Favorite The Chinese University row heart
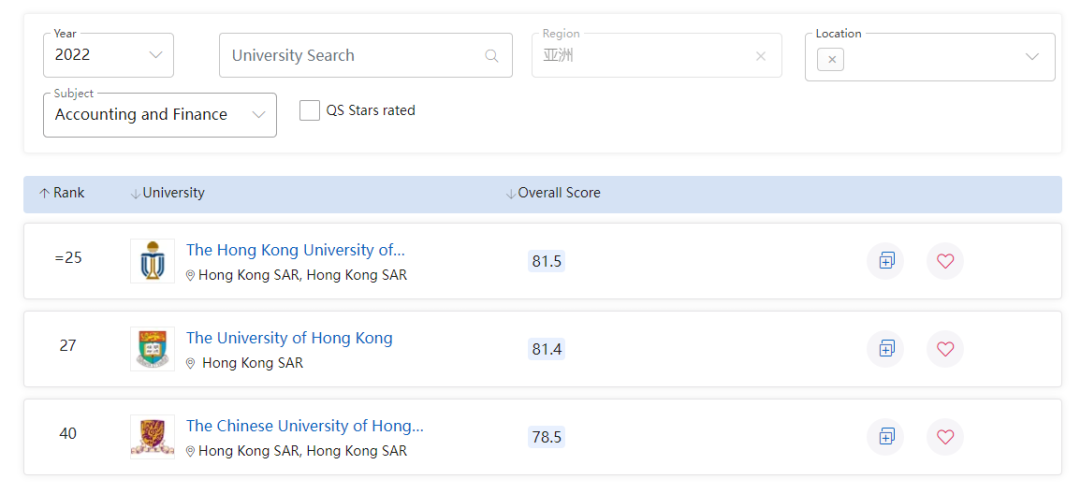Screen dimensions: 1080x494 (x=945, y=437)
